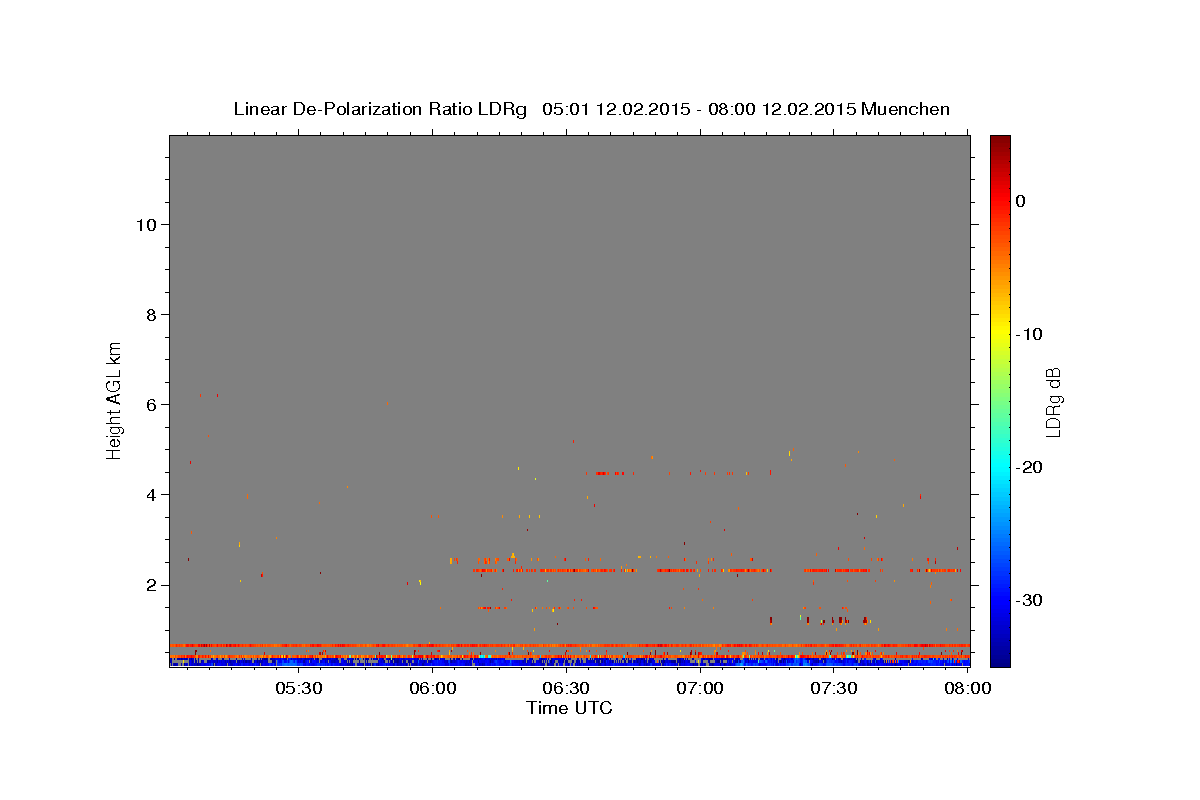Click the colorbar value label -20

click(1030, 467)
